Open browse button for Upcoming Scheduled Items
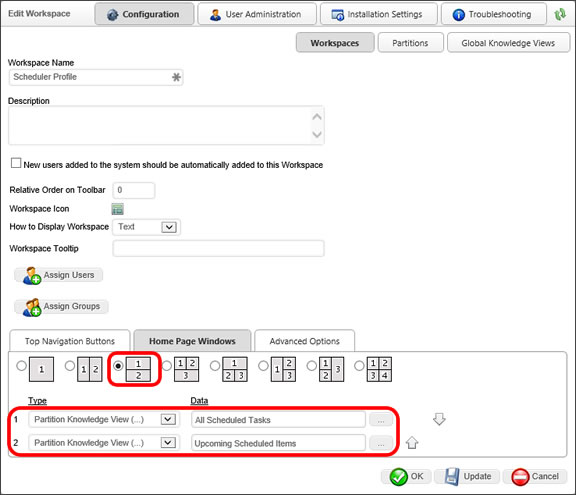Viewport: 576px width, 495px height. 381,443
